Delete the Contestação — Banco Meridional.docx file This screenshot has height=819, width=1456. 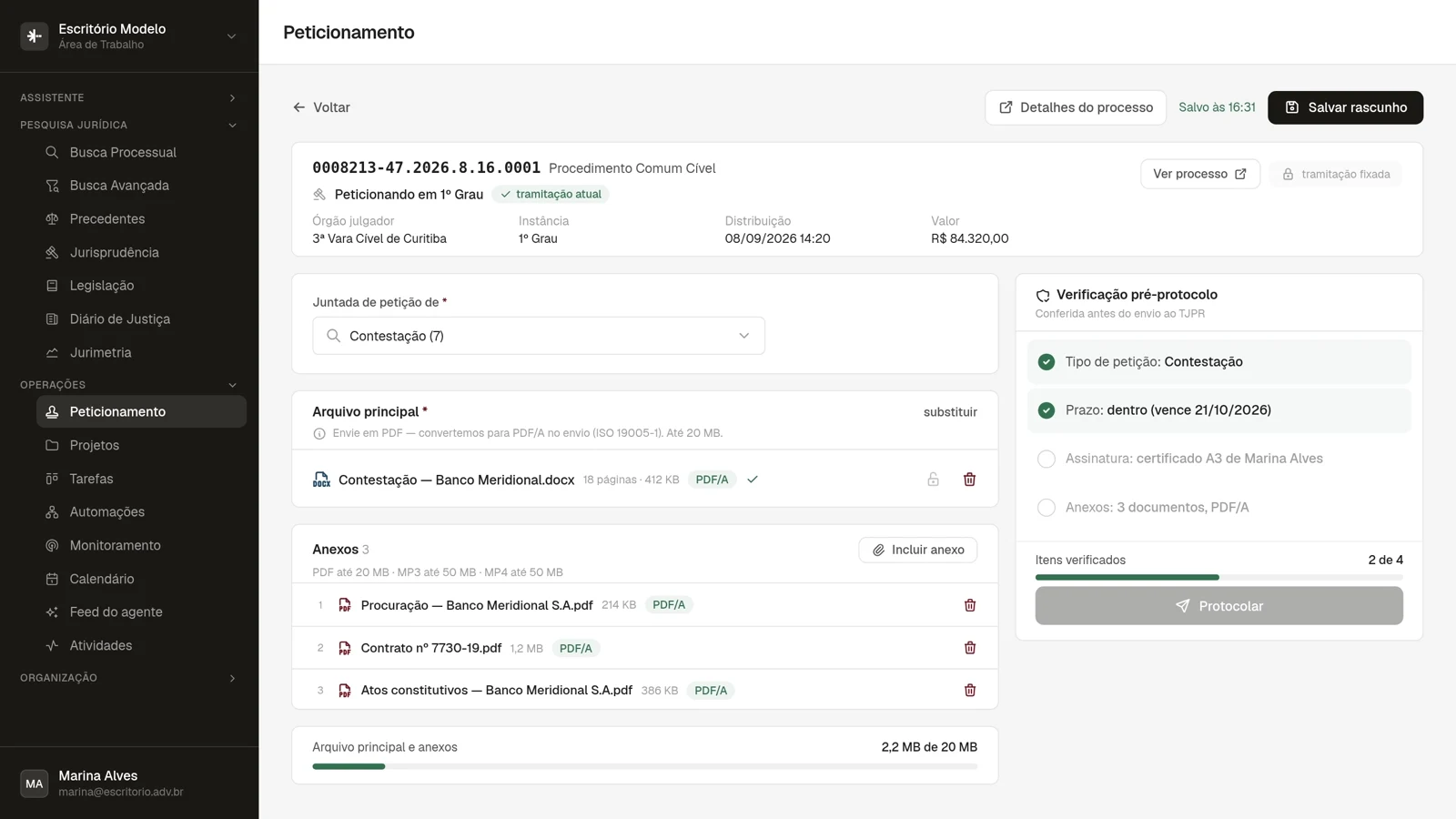click(969, 480)
